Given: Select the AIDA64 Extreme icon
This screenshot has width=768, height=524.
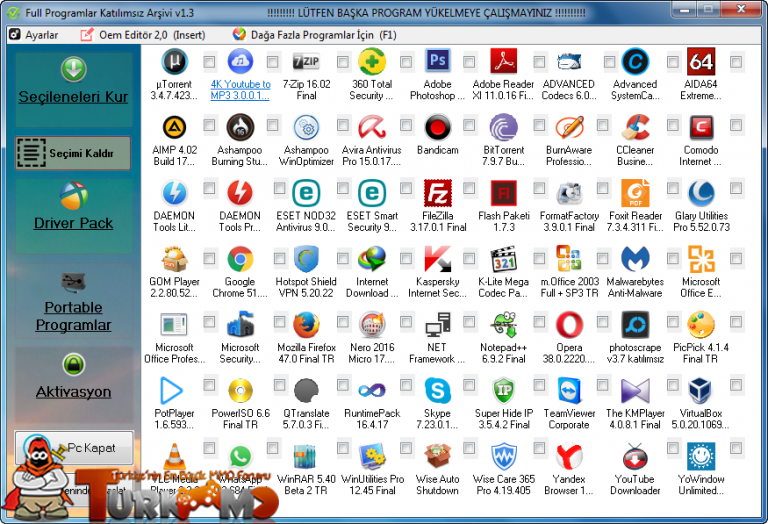Looking at the screenshot, I should coord(701,62).
